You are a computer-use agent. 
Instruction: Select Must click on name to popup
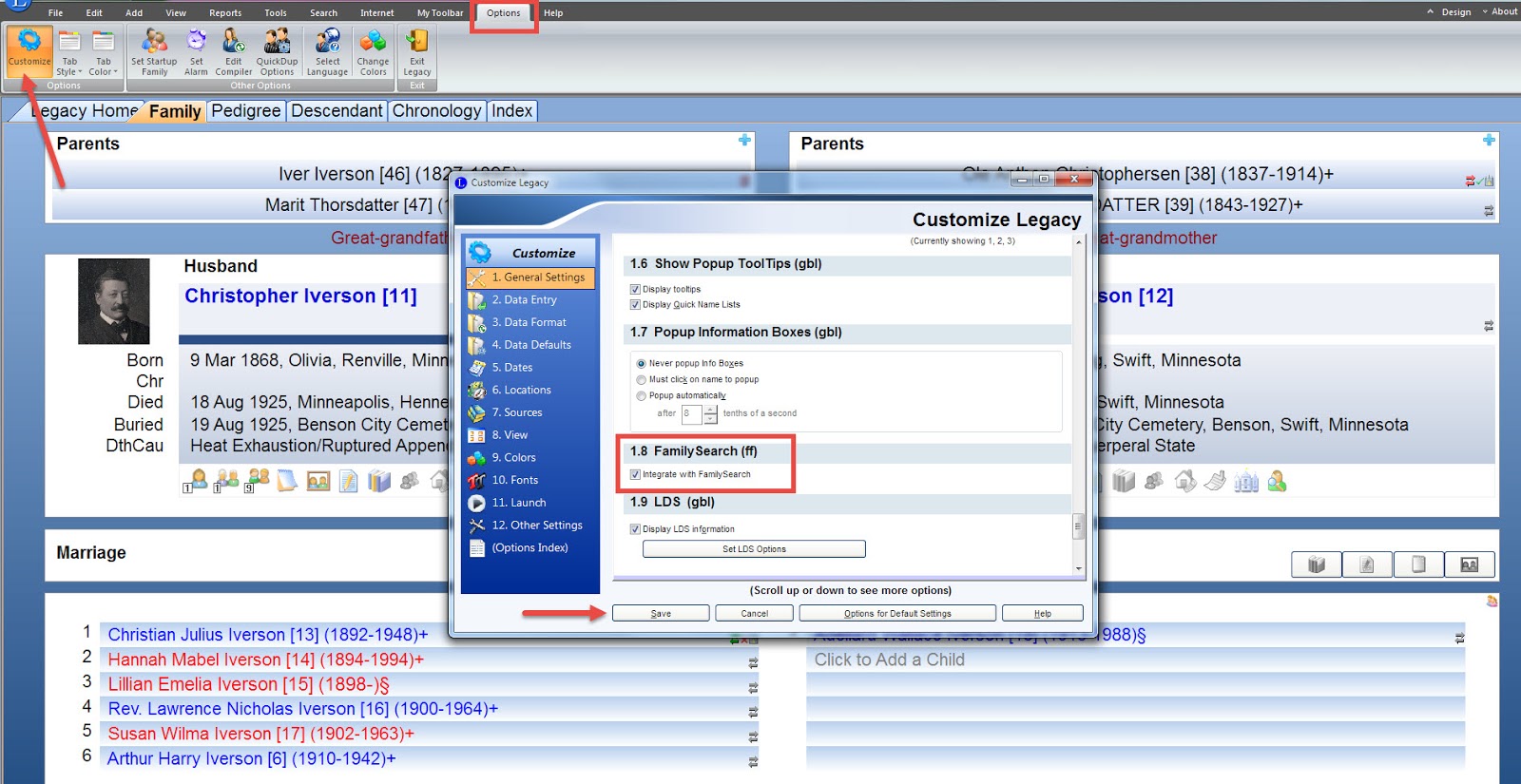[x=641, y=380]
